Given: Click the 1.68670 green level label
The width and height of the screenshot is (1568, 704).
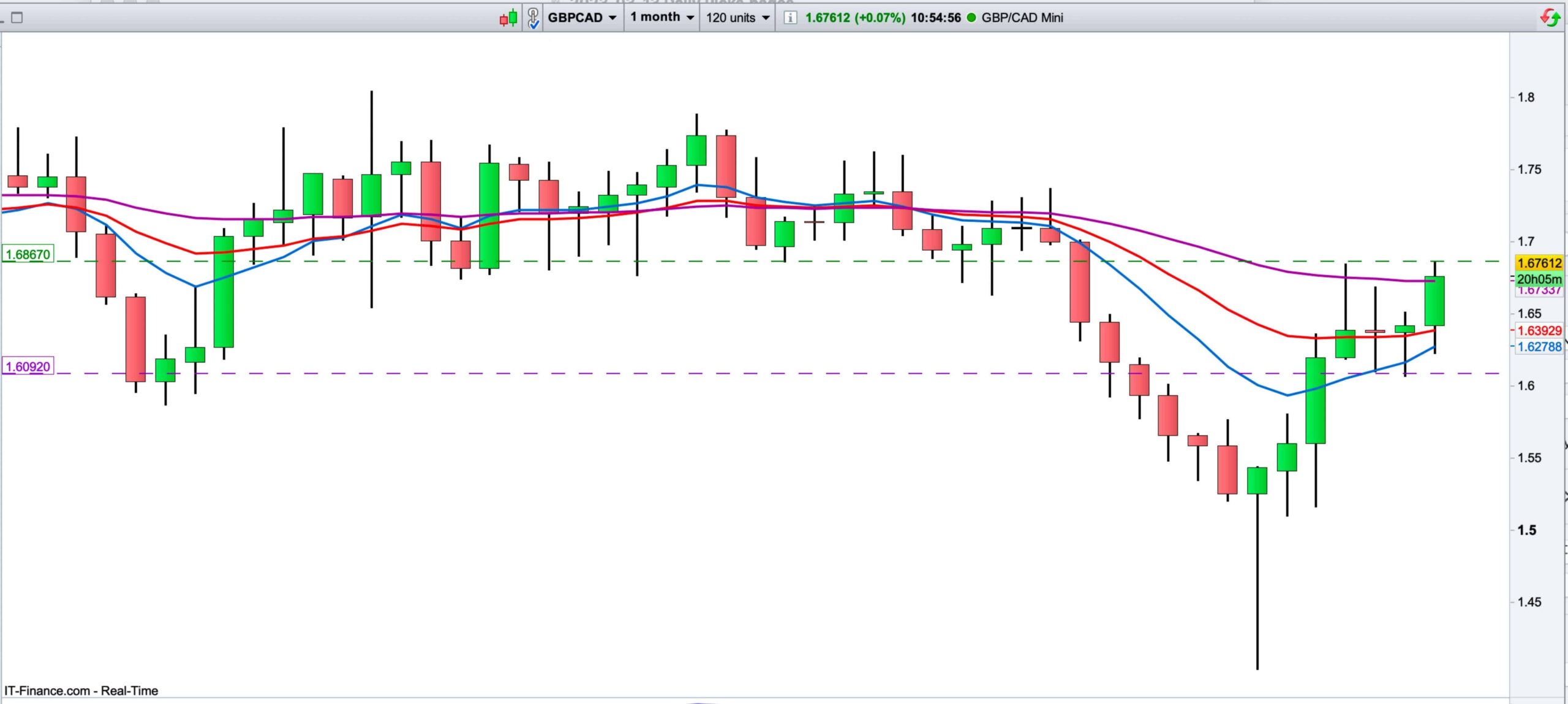Looking at the screenshot, I should click(28, 254).
